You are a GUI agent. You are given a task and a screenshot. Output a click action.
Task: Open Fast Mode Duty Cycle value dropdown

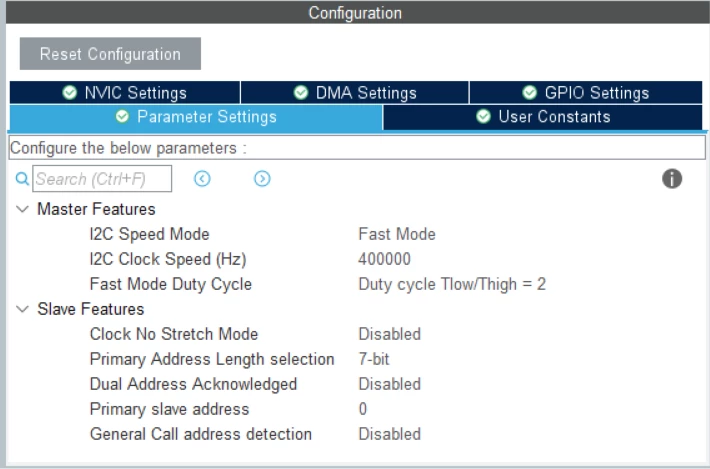[452, 284]
